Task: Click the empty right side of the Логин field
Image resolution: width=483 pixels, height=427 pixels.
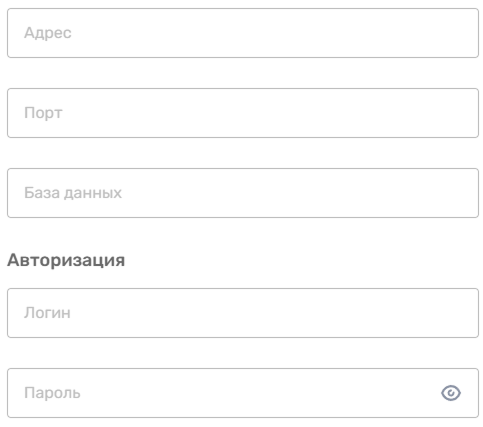Action: click(x=367, y=313)
